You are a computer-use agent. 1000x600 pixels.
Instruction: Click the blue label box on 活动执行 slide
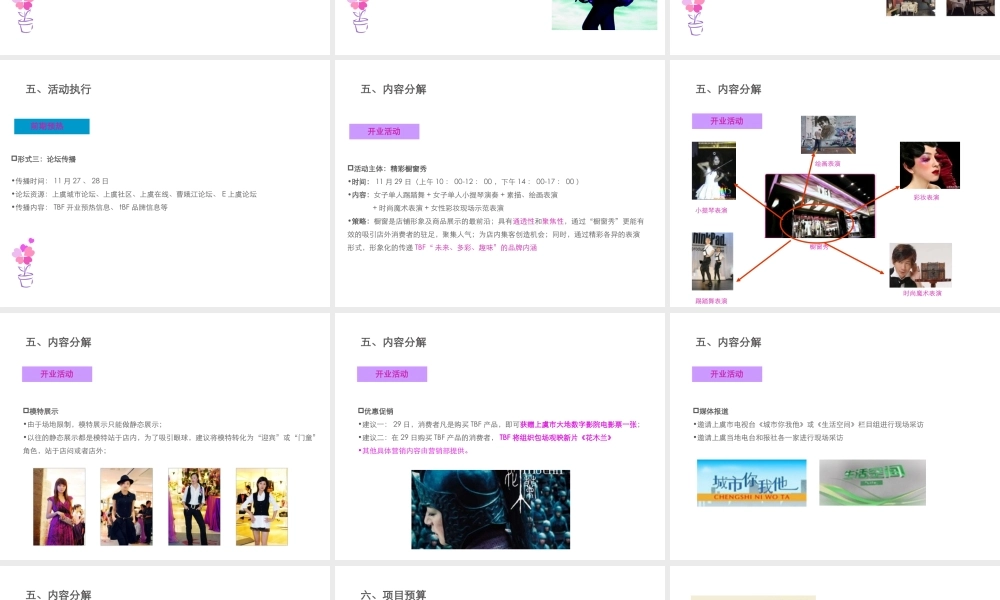(x=52, y=126)
